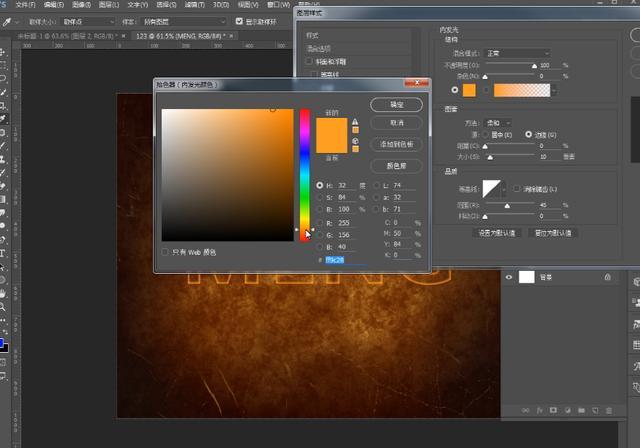Click the fx layer style icon
The width and height of the screenshot is (640, 448).
pos(540,410)
